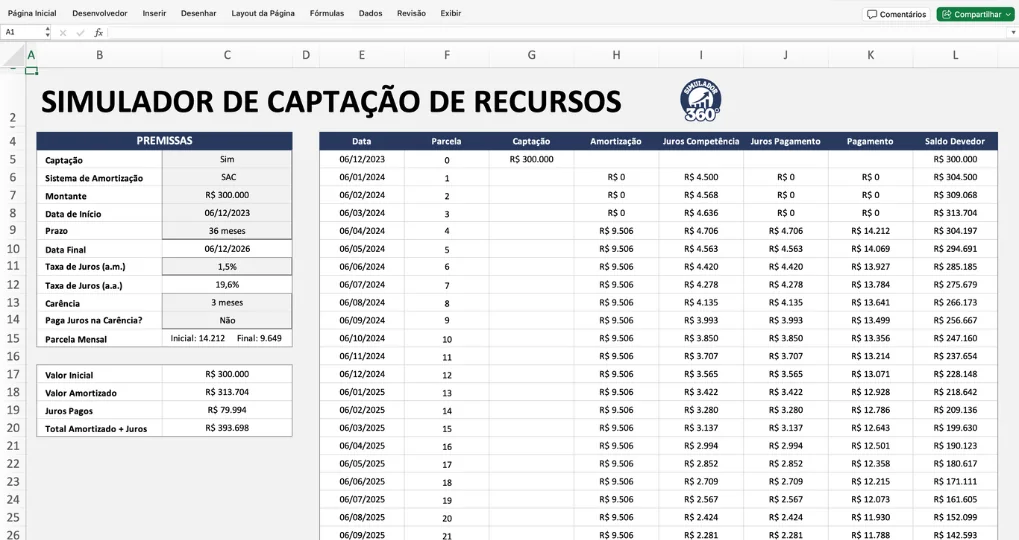Click the 'Juros Competência' table header

coord(701,141)
